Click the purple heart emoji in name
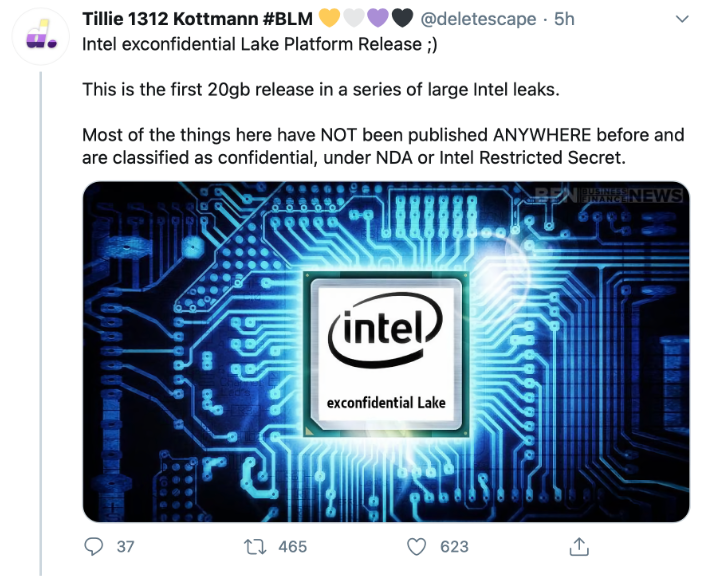 377,18
